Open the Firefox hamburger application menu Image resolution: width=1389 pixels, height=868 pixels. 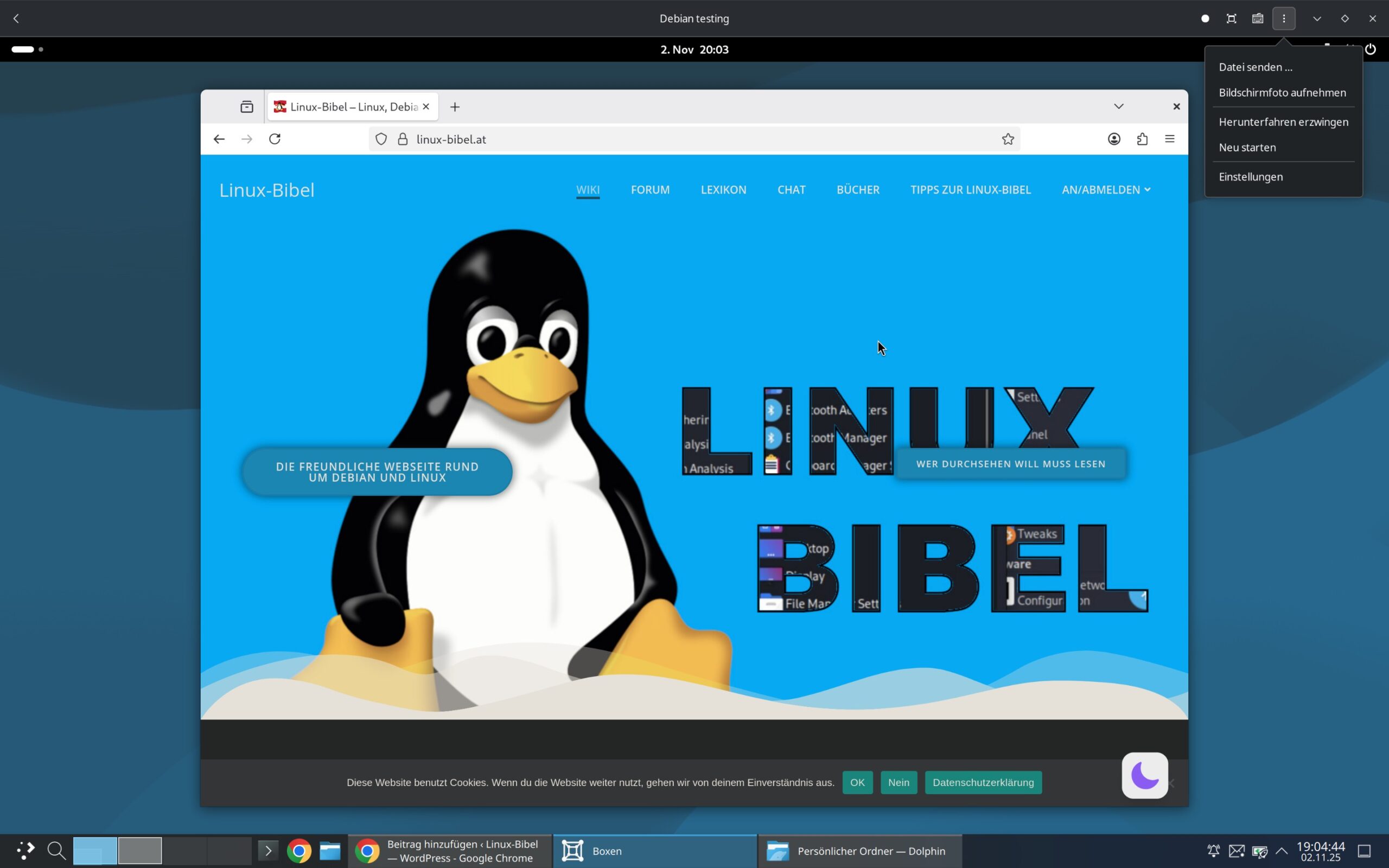point(1170,139)
